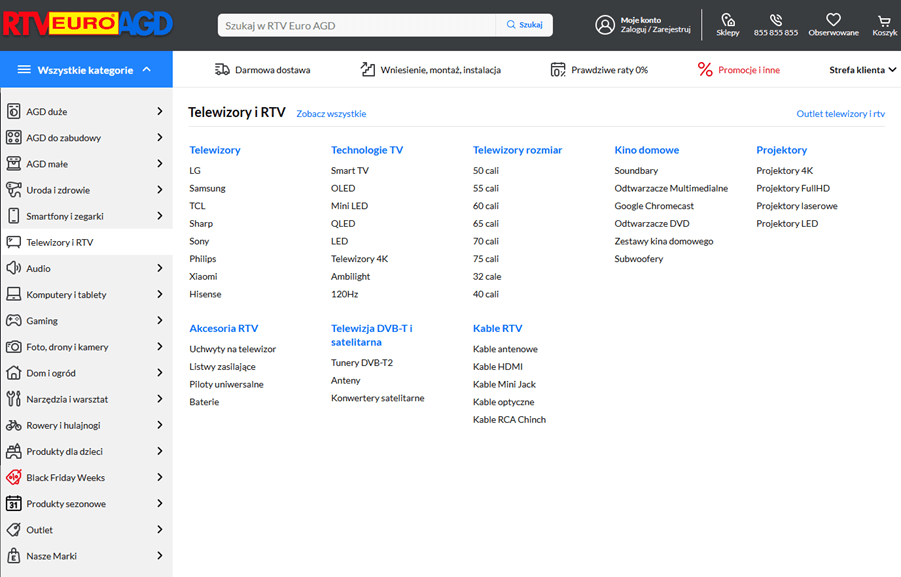Expand the Gaming category chevron
The height and width of the screenshot is (577, 901).
(x=160, y=321)
